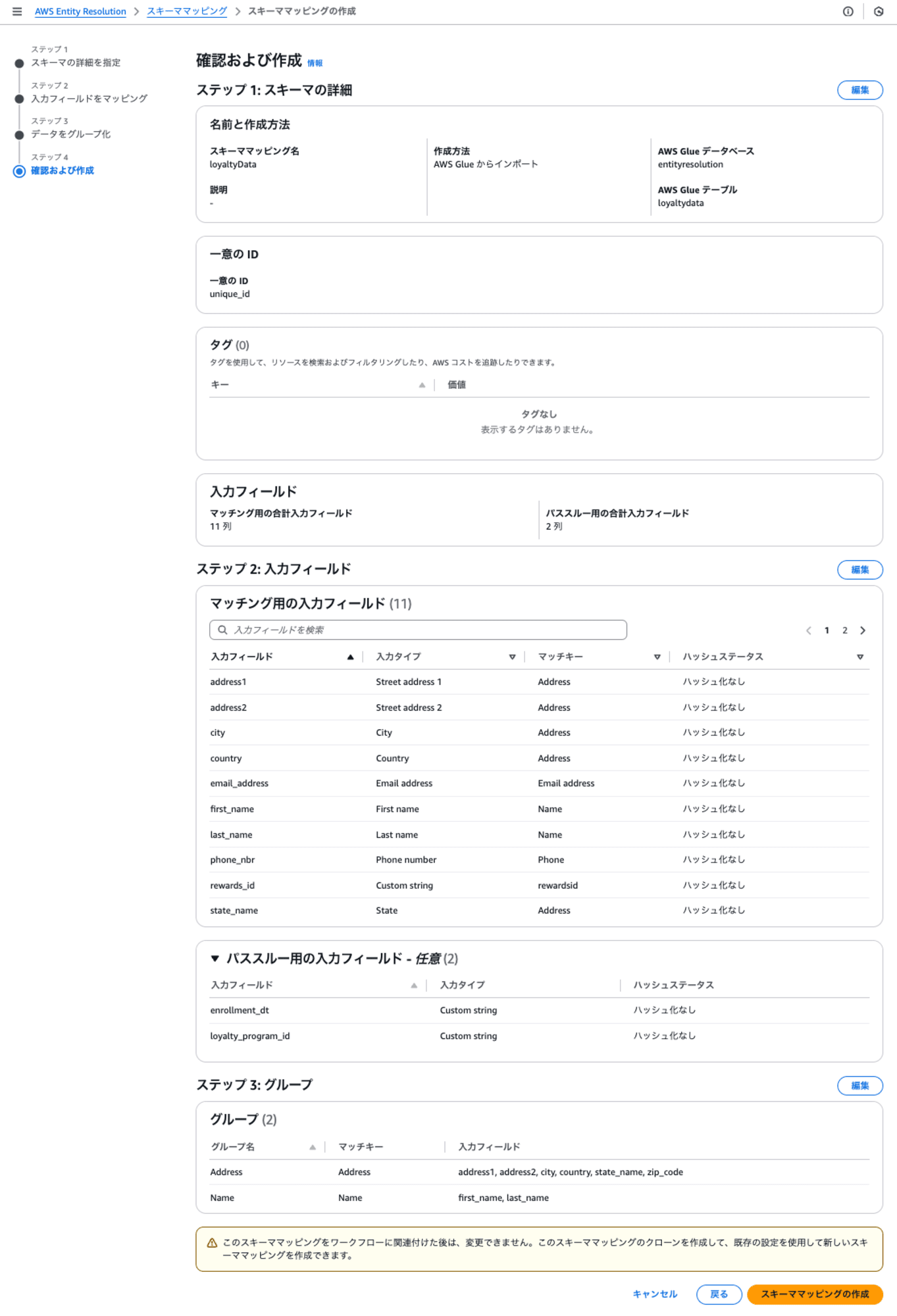The width and height of the screenshot is (897, 1316).
Task: Click the clock settings icon in header
Action: 878,11
